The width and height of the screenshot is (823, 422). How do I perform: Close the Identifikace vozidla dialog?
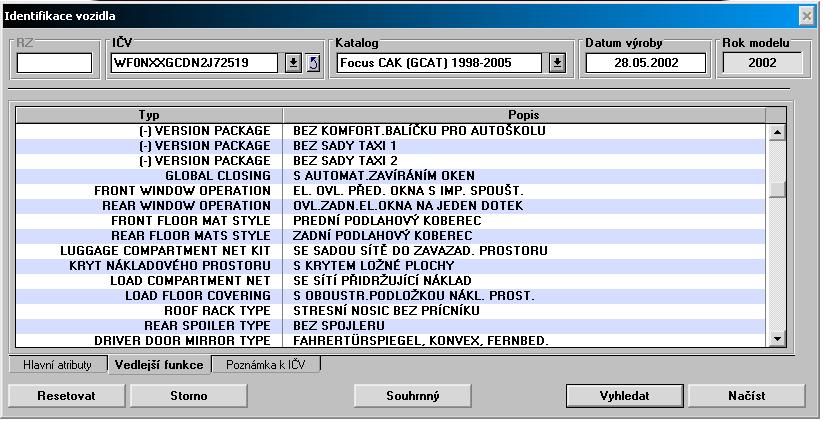[806, 17]
